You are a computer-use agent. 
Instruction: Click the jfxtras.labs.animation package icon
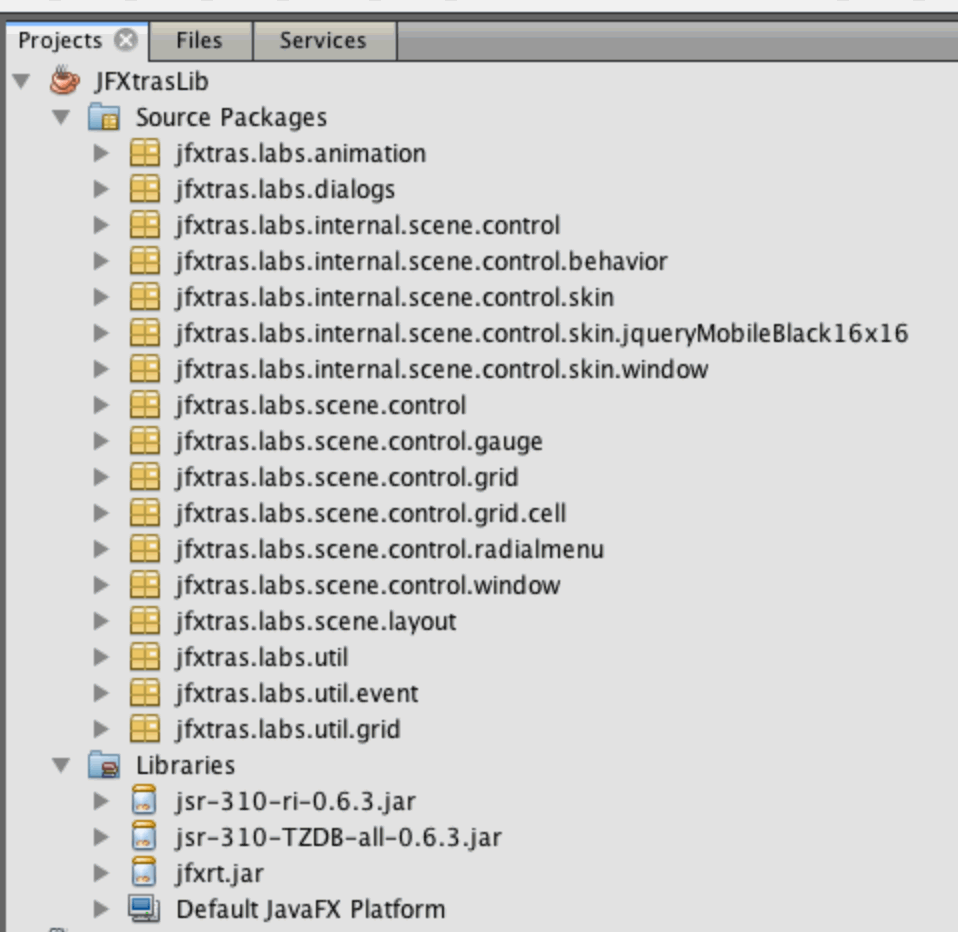pyautogui.click(x=145, y=154)
